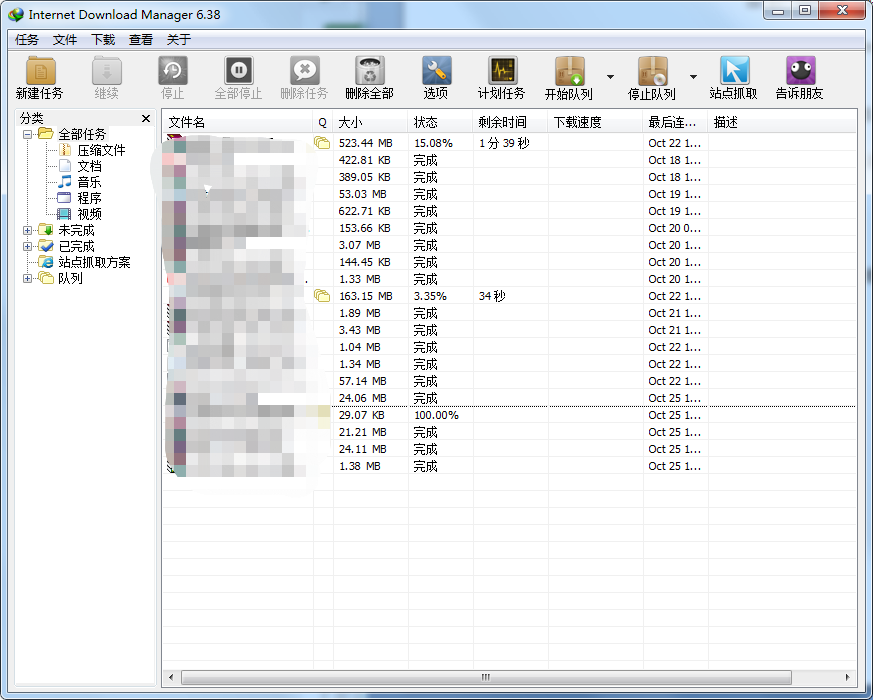
Task: Sort by the Q column header
Action: [x=323, y=122]
